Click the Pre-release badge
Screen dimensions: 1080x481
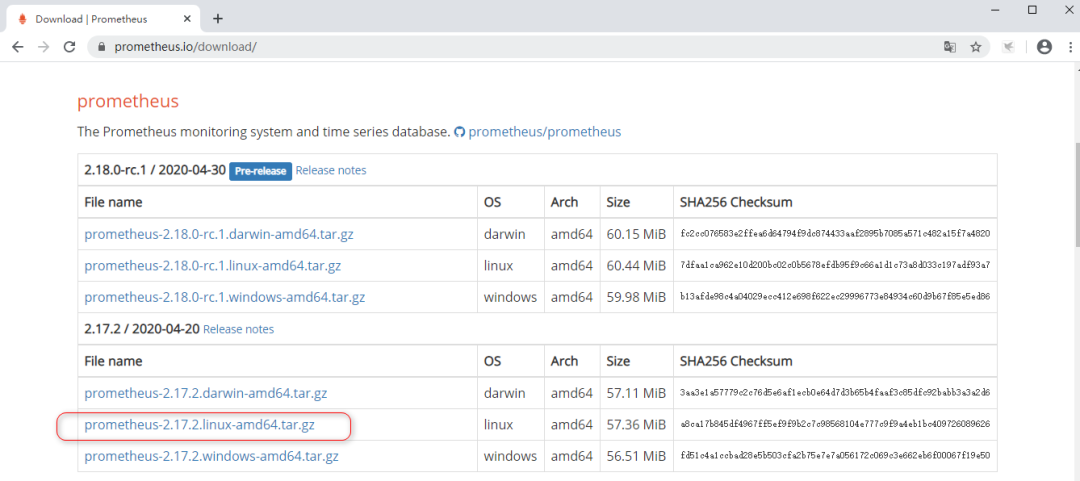click(260, 171)
